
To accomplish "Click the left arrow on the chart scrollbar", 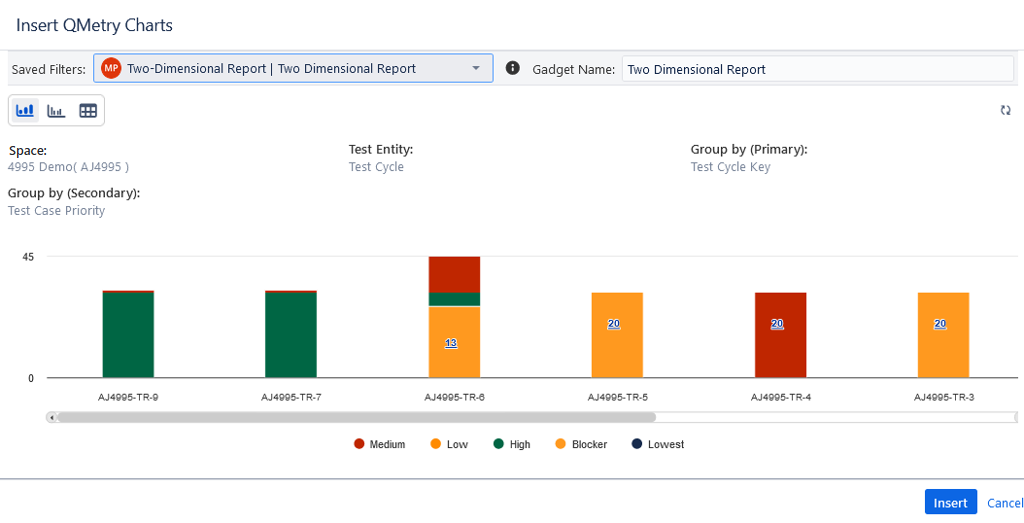I will tap(52, 417).
